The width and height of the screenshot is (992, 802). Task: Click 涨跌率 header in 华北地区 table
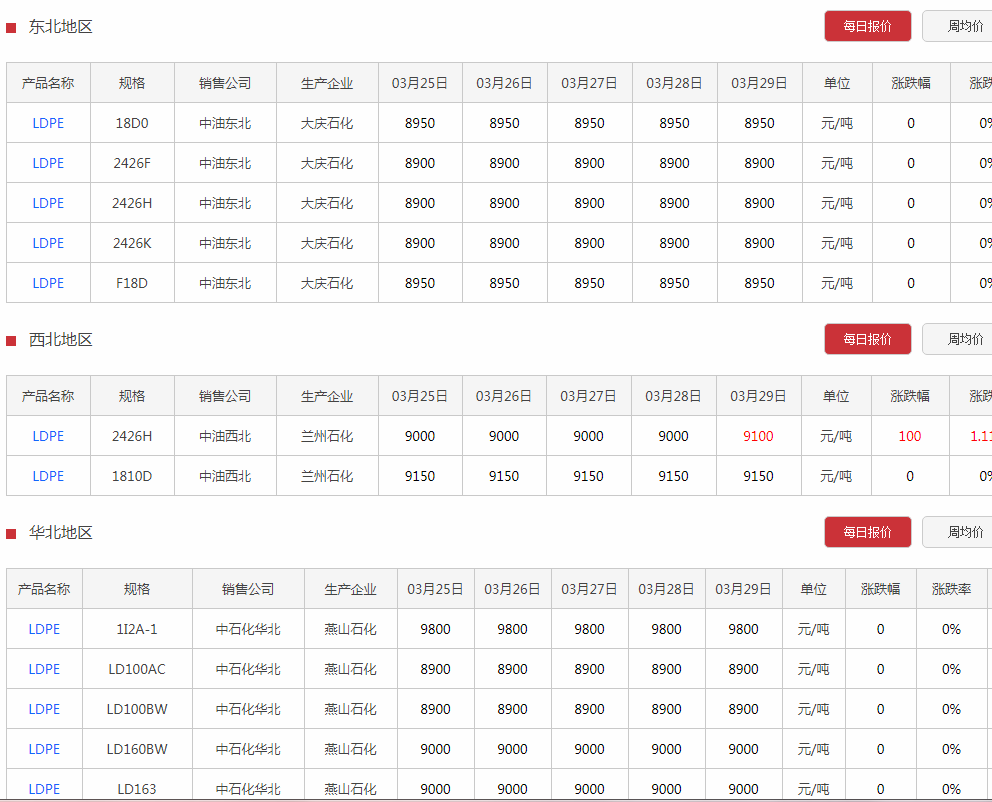tap(952, 589)
